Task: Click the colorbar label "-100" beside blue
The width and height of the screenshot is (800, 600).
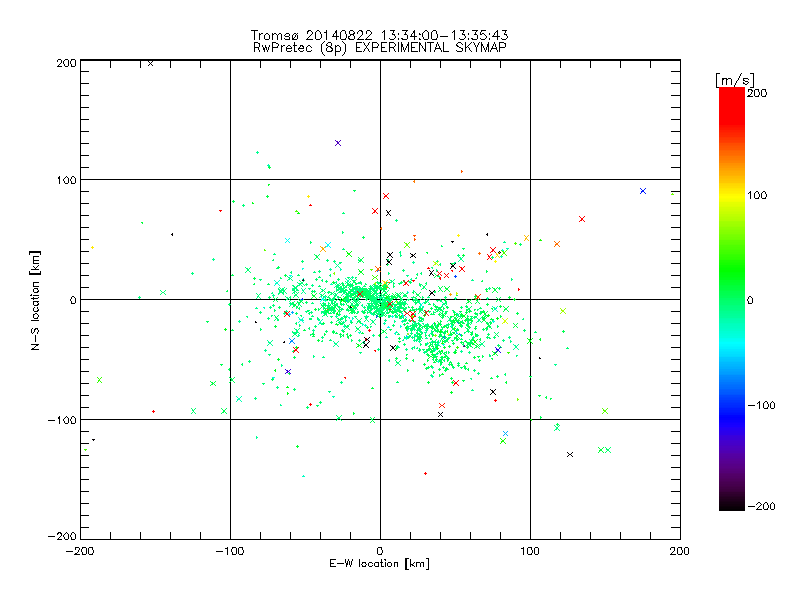Action: point(761,406)
